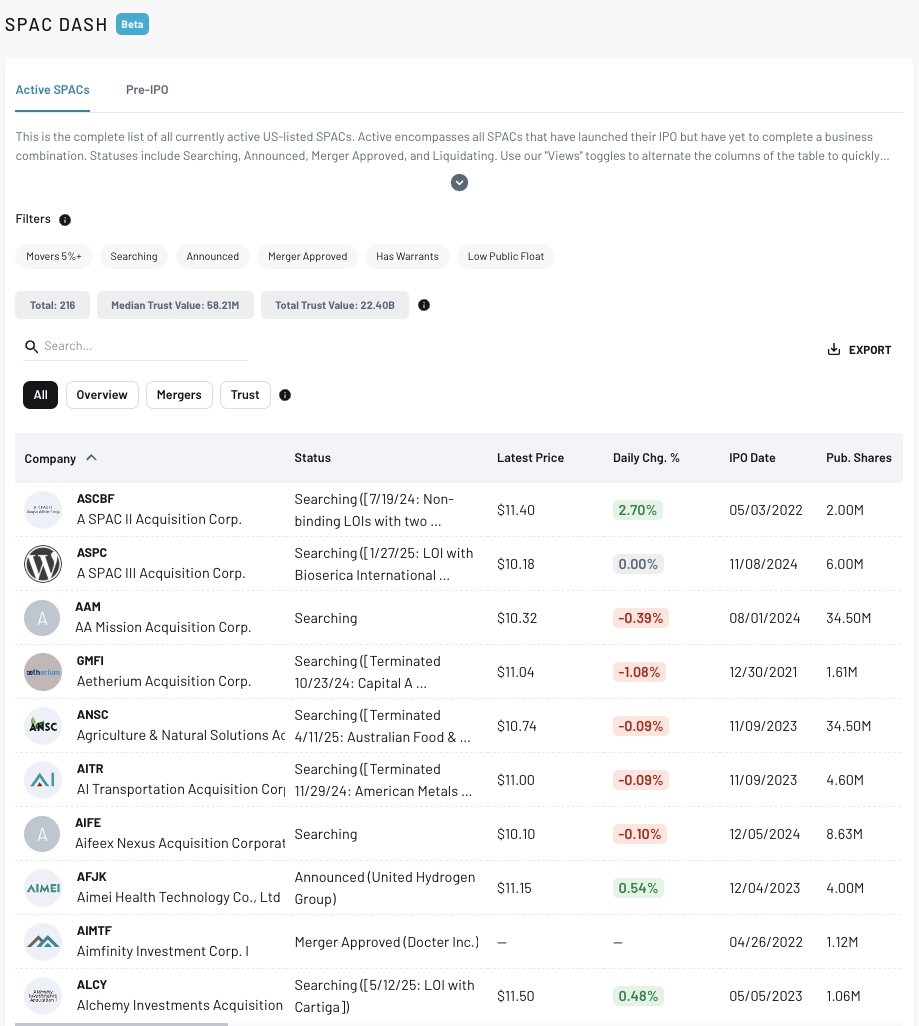Screen dimensions: 919x1026
Task: Click the AITR ticker symbol
Action: [90, 769]
